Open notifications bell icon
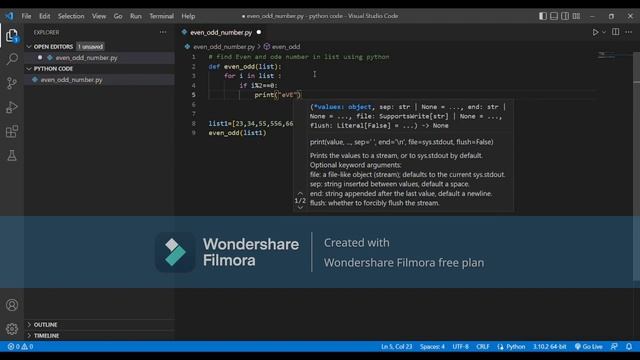 coord(629,347)
